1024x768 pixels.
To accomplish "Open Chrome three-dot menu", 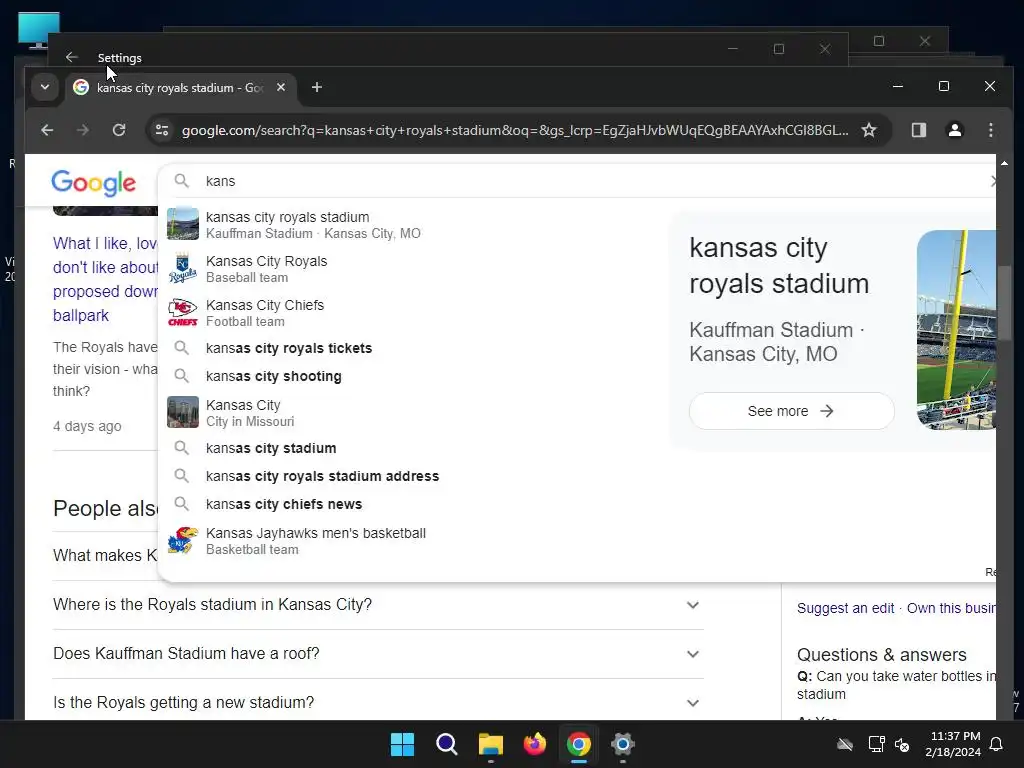I will 991,130.
